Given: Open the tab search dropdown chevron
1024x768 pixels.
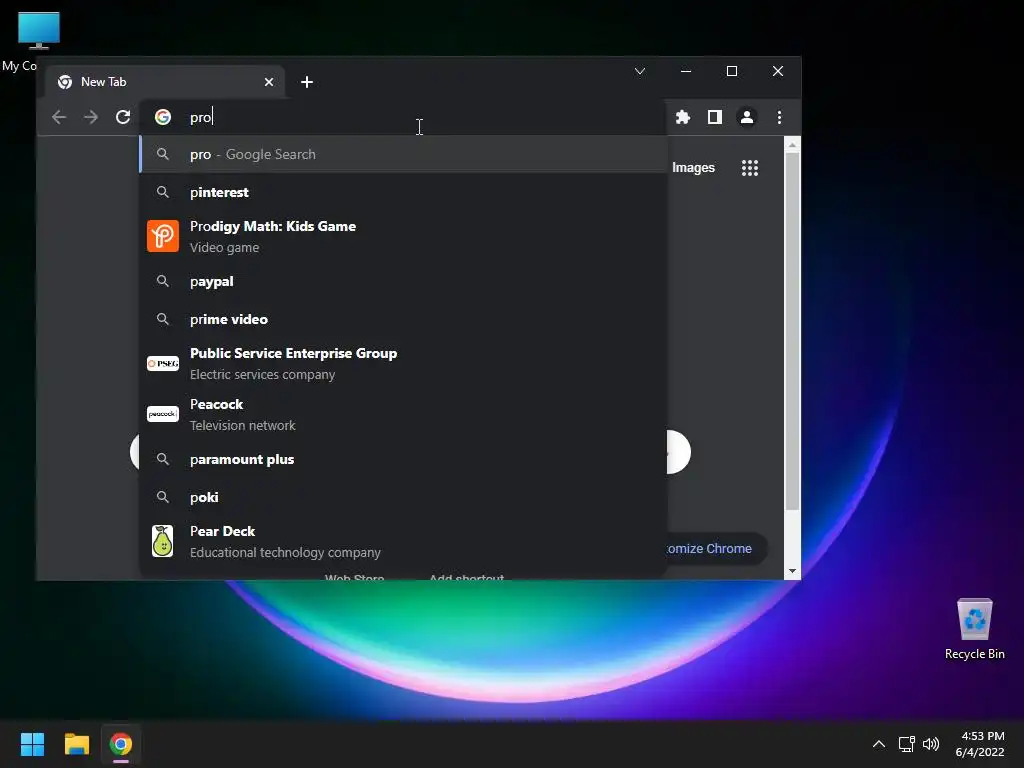Looking at the screenshot, I should 640,71.
